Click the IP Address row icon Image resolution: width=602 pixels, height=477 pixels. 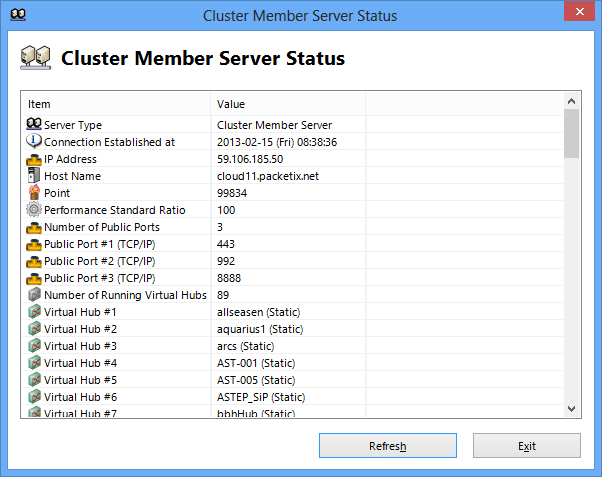tap(34, 159)
